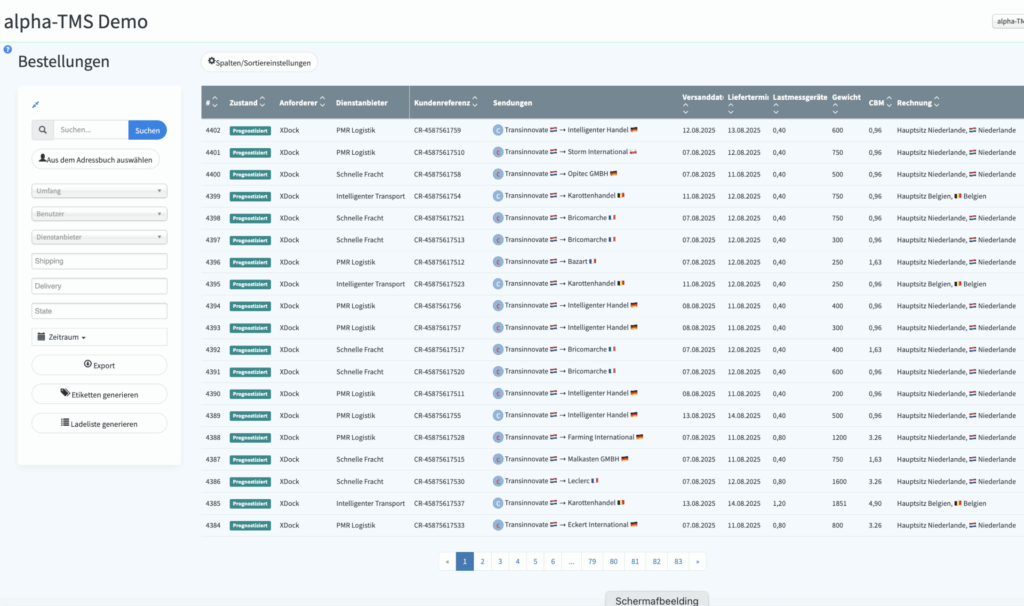Click the Export button
Screen dimensions: 1024x606
tap(99, 365)
